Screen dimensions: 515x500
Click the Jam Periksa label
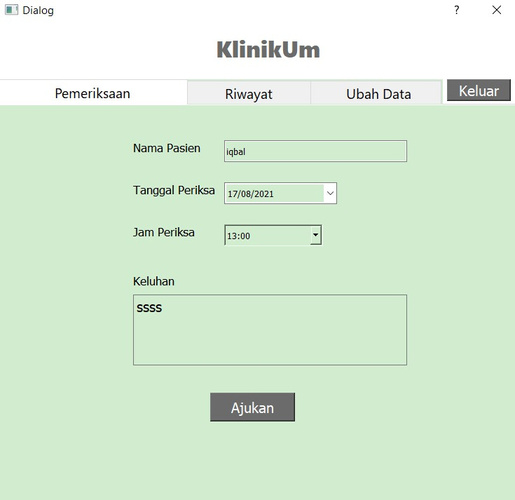click(164, 232)
